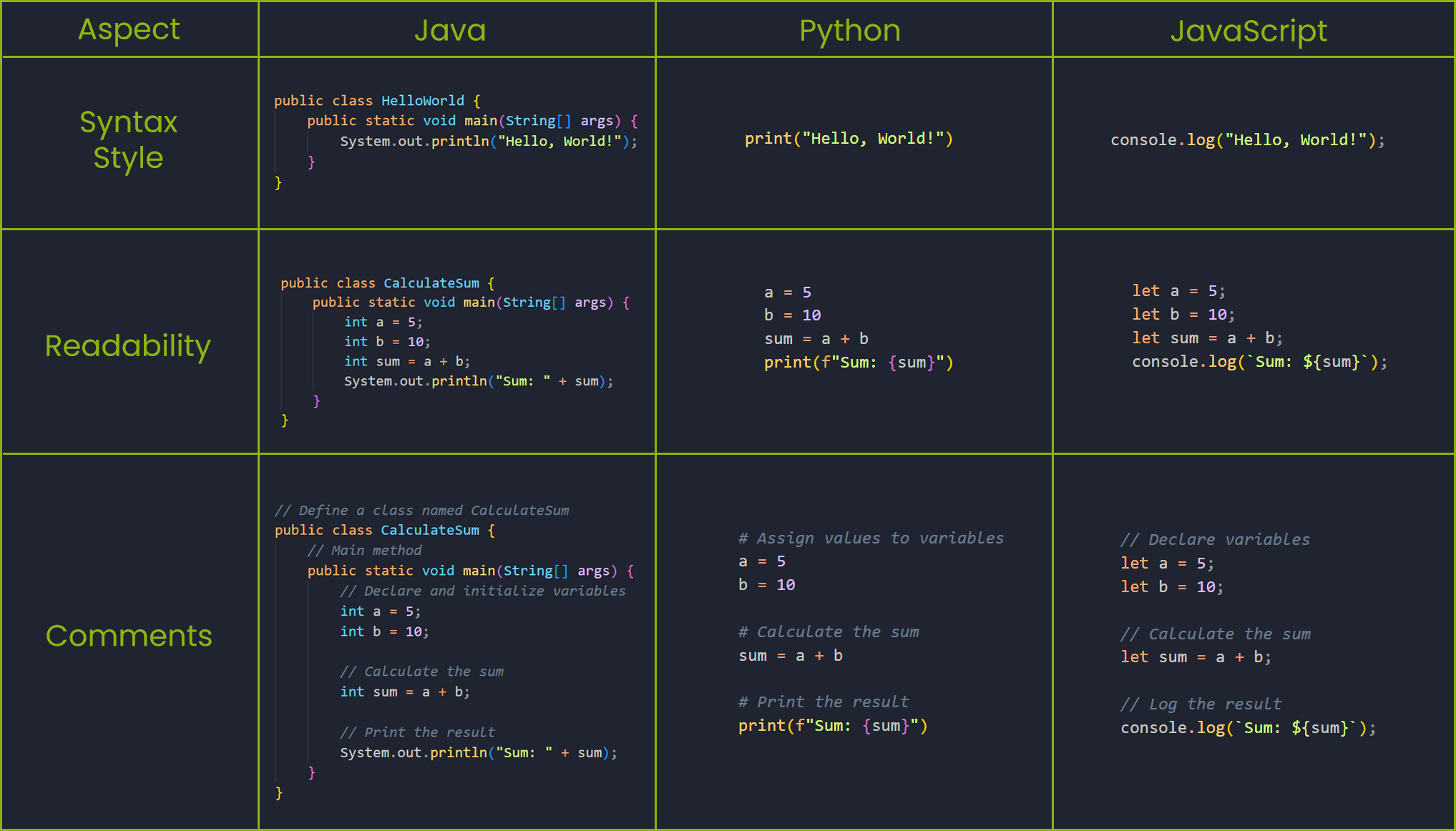
Task: Select the 'JavaScript' column header
Action: 1249,31
